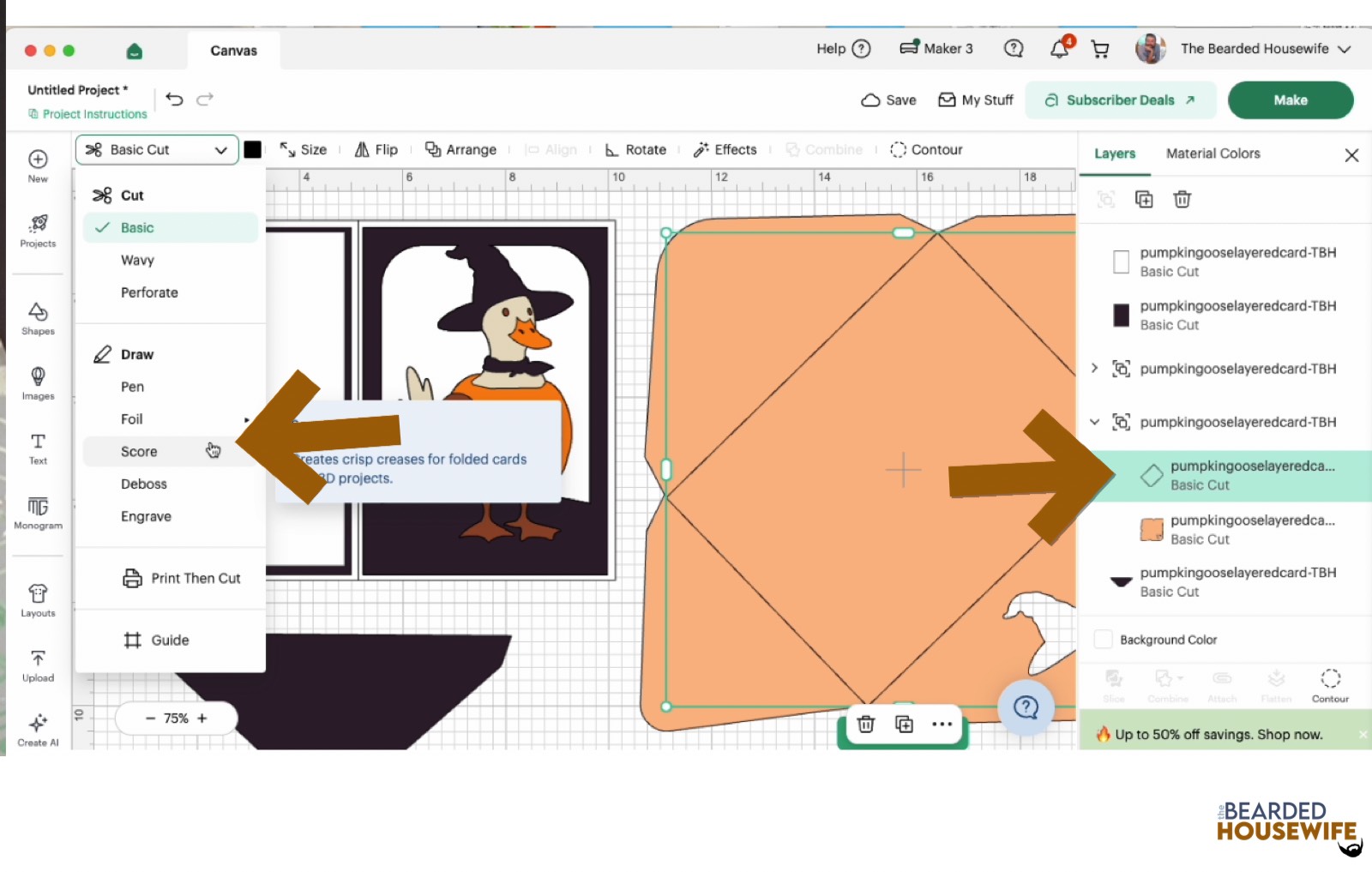Open the Flip options

click(x=376, y=150)
